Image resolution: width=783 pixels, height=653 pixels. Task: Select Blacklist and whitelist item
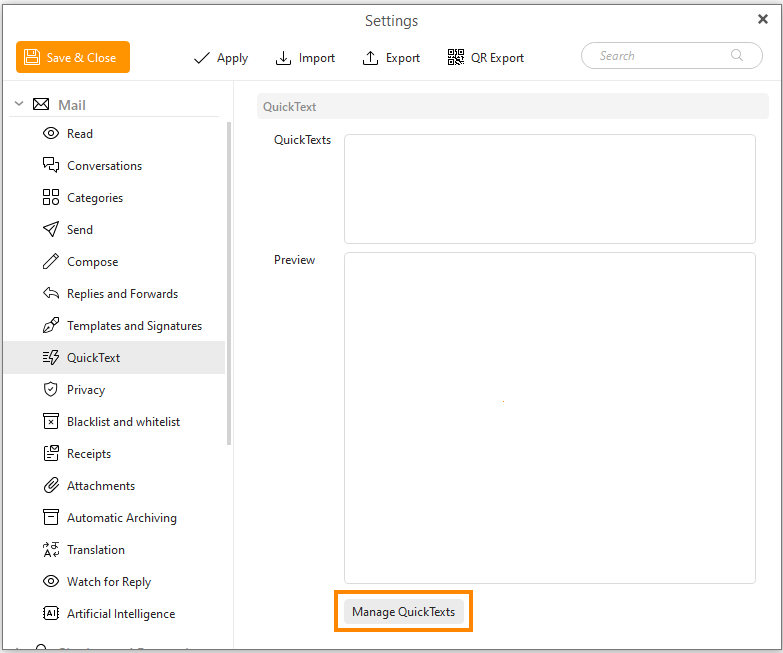(123, 422)
